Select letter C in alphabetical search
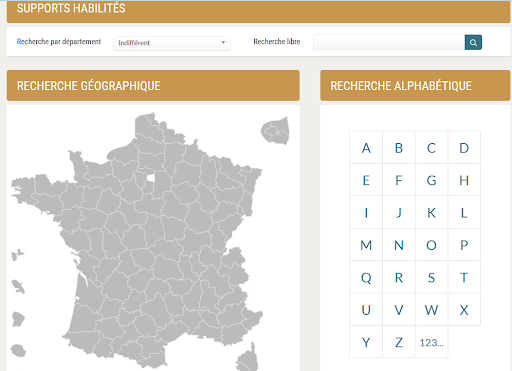The width and height of the screenshot is (512, 371). [x=431, y=147]
